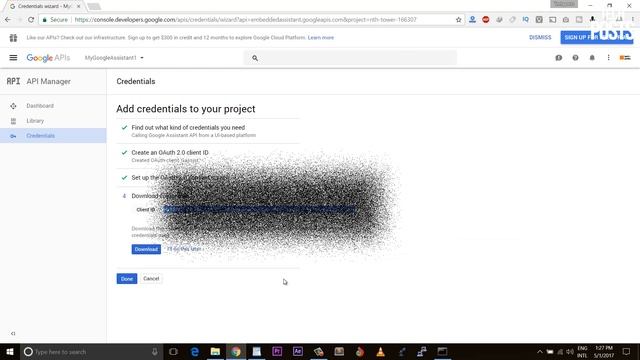This screenshot has height=360, width=640.
Task: Click the blue Done button
Action: 127,279
